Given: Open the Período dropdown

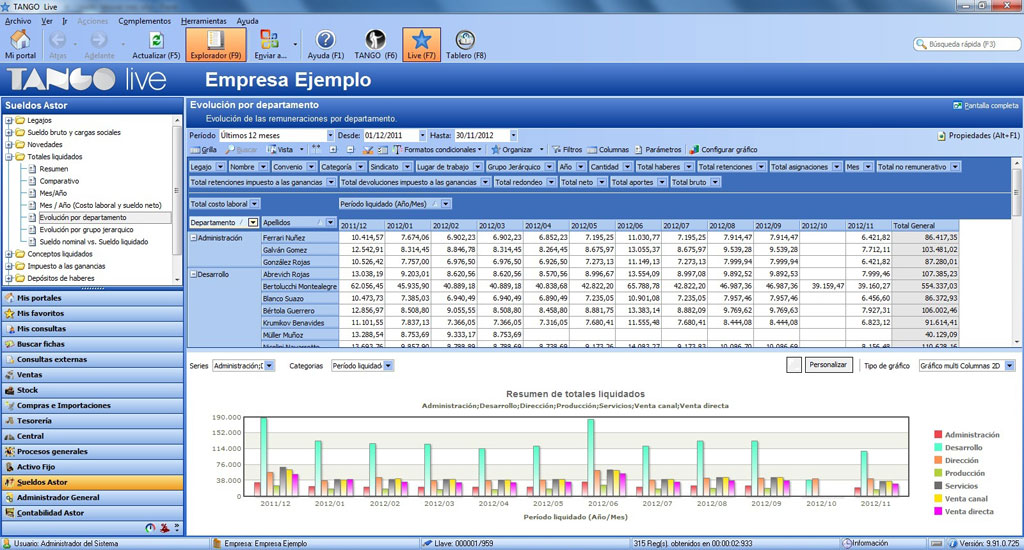Looking at the screenshot, I should 330,135.
